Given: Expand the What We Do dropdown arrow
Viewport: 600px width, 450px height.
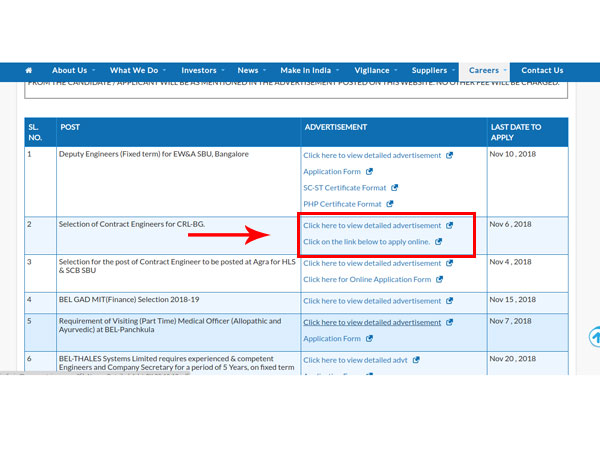Looking at the screenshot, I should pos(164,70).
